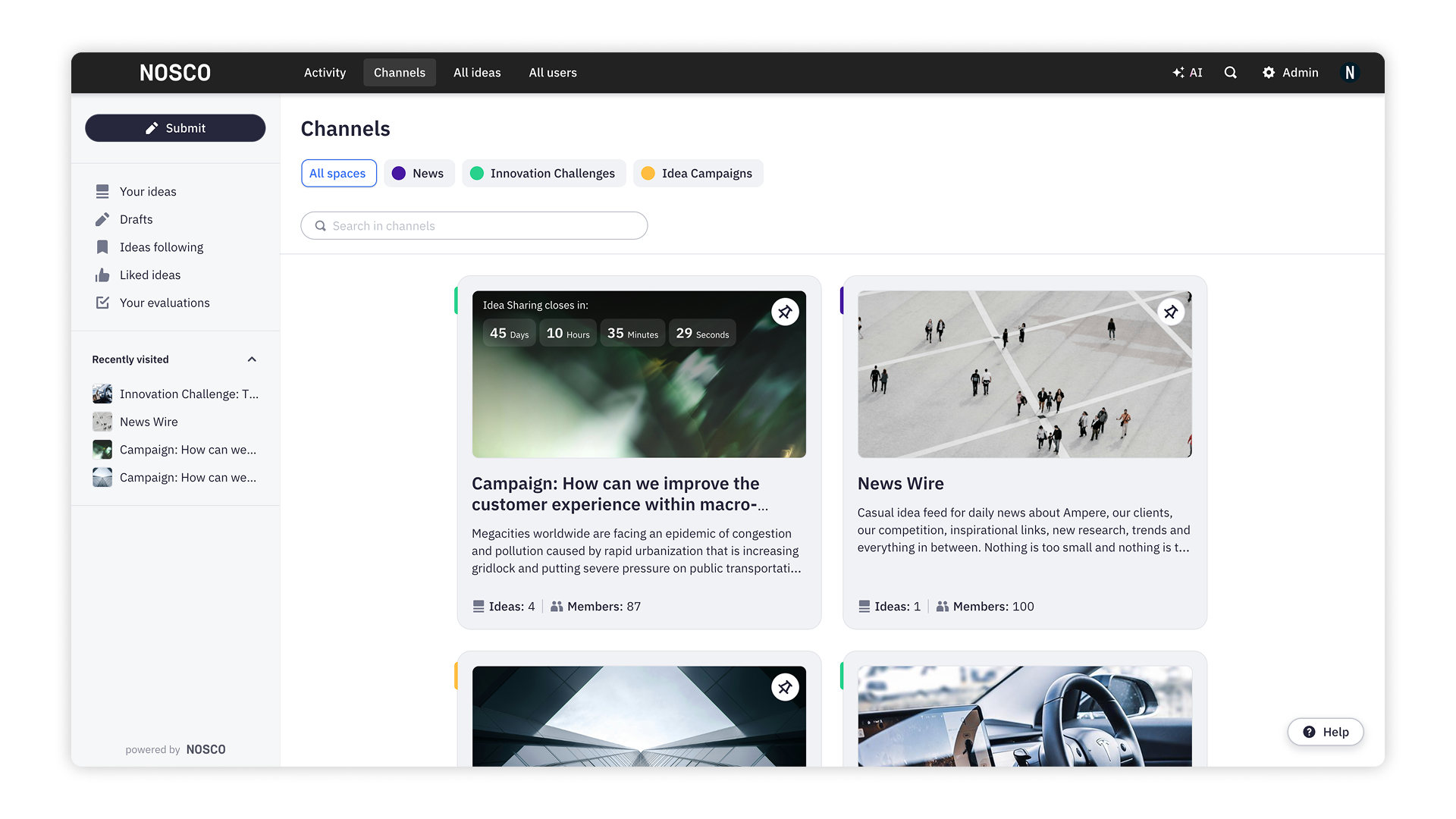This screenshot has width=1456, height=819.
Task: Click the Liked ideas thumbs-up icon
Action: click(102, 275)
